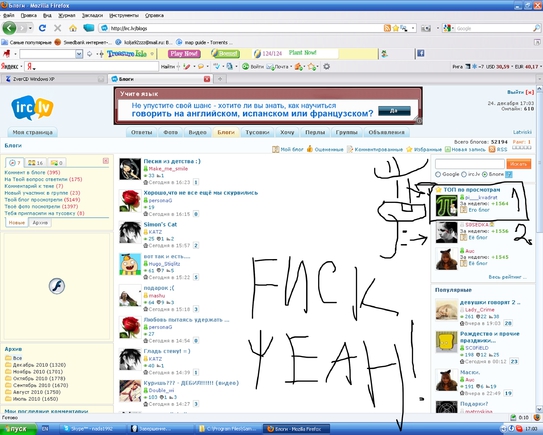
Task: Open the toolbar search combo box dropdown
Action: (79, 54)
